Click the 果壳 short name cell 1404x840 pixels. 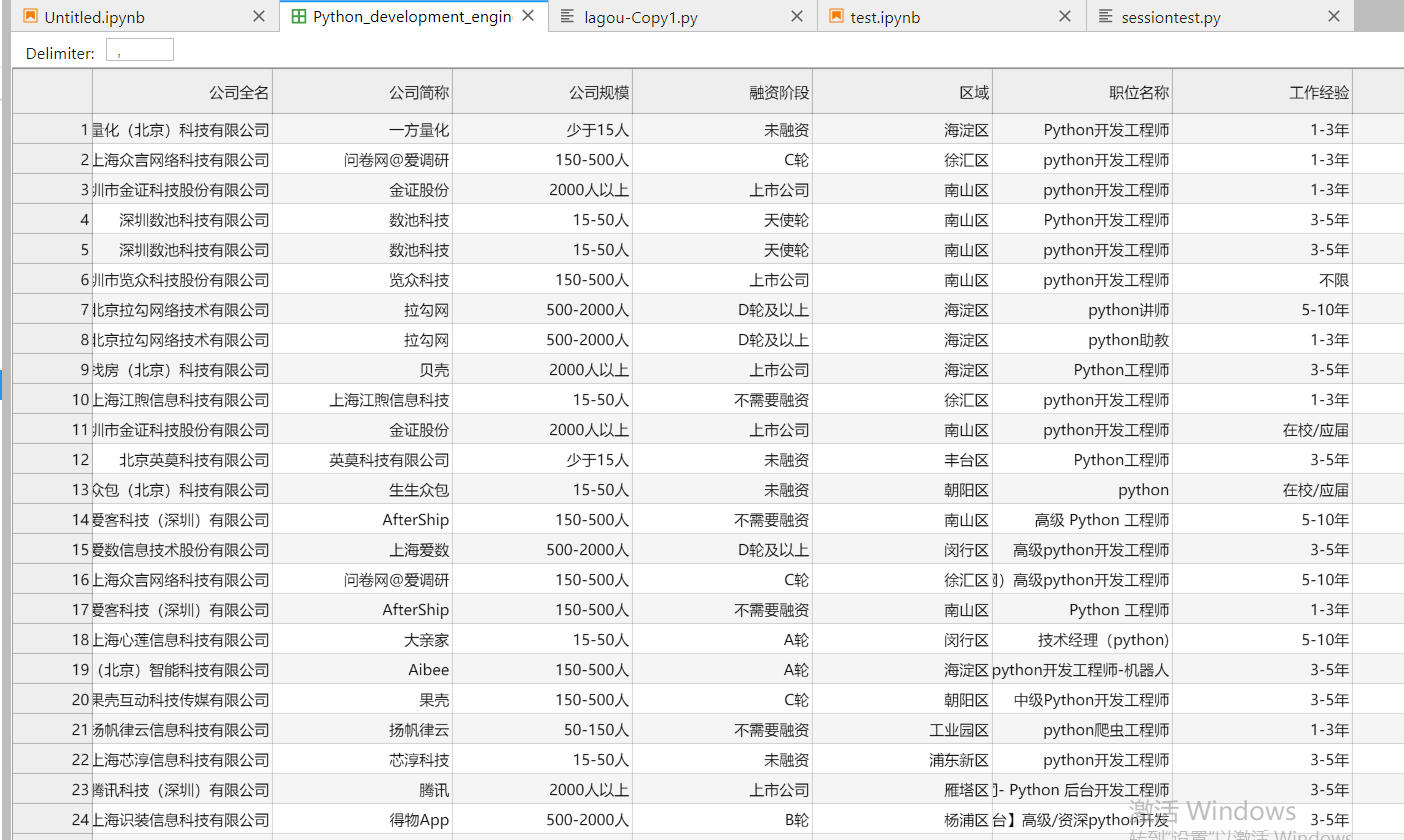(362, 700)
